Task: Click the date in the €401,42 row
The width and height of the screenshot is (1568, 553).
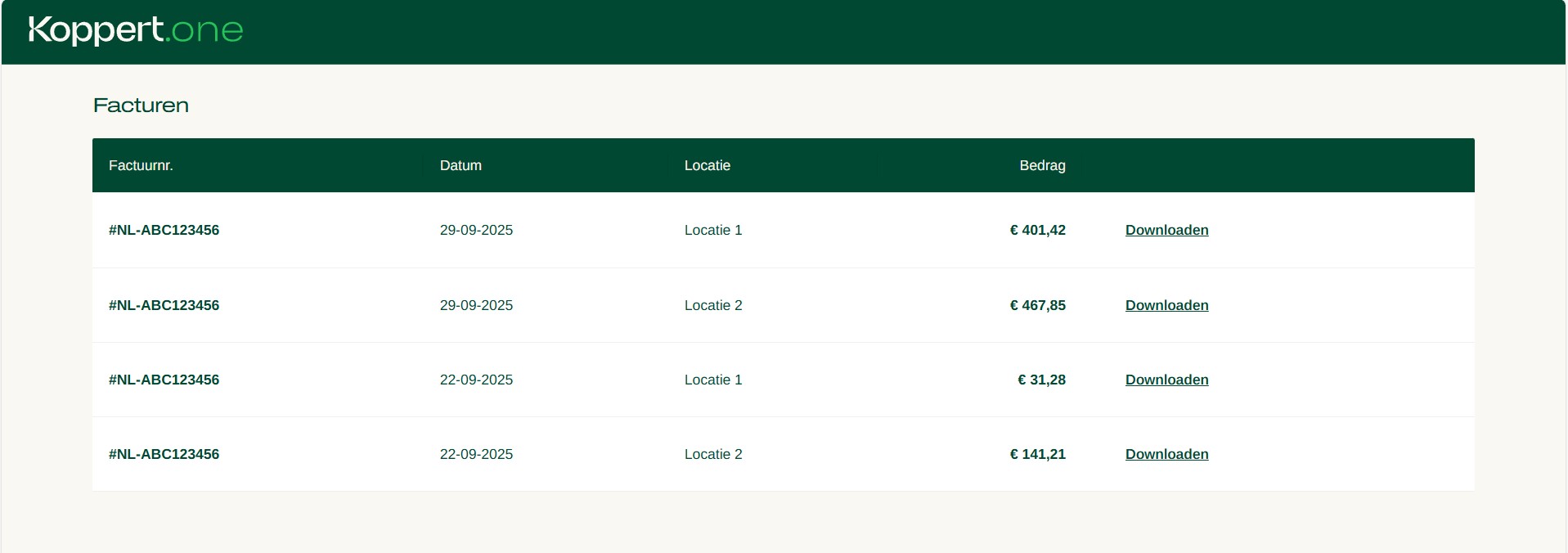Action: [476, 230]
